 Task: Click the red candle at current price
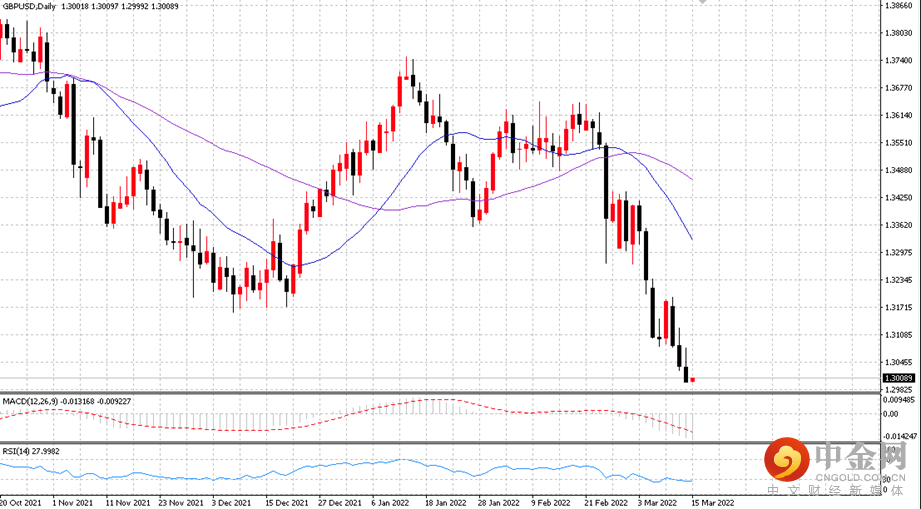tap(693, 380)
